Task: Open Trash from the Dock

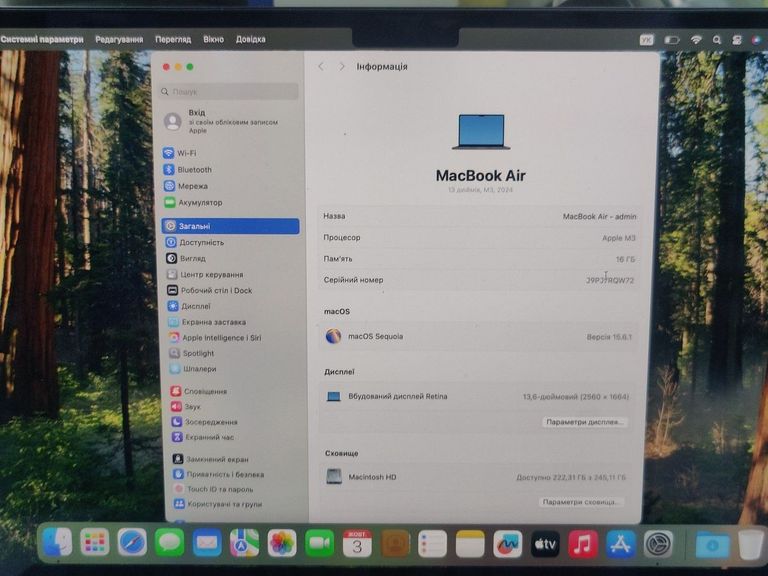Action: coord(751,544)
